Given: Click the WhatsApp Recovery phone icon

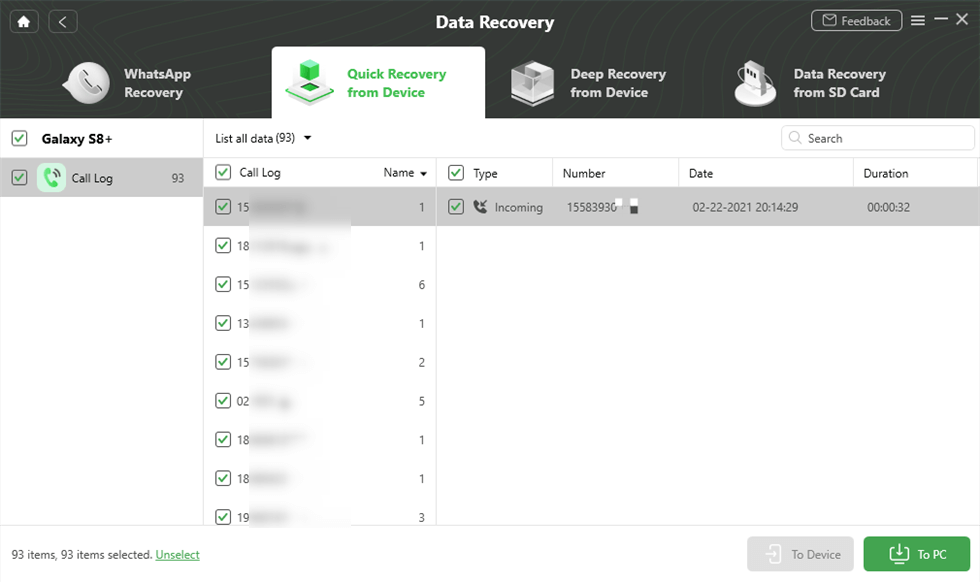Looking at the screenshot, I should [87, 83].
